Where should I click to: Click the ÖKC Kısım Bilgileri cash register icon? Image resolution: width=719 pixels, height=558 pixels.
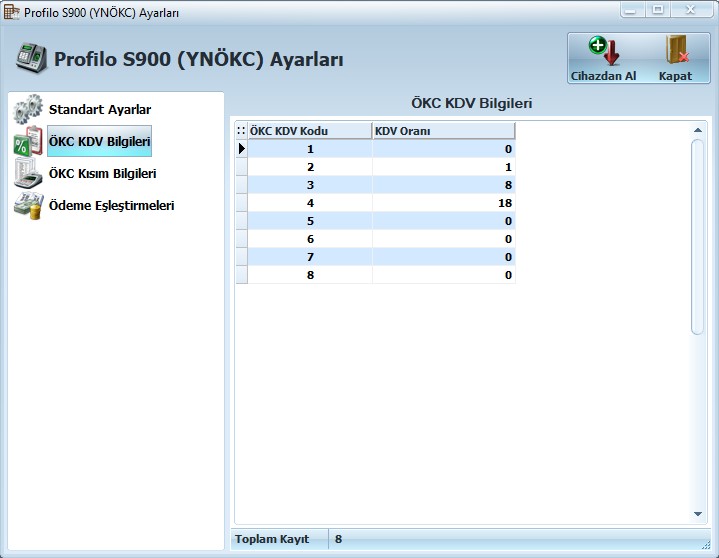click(x=28, y=173)
